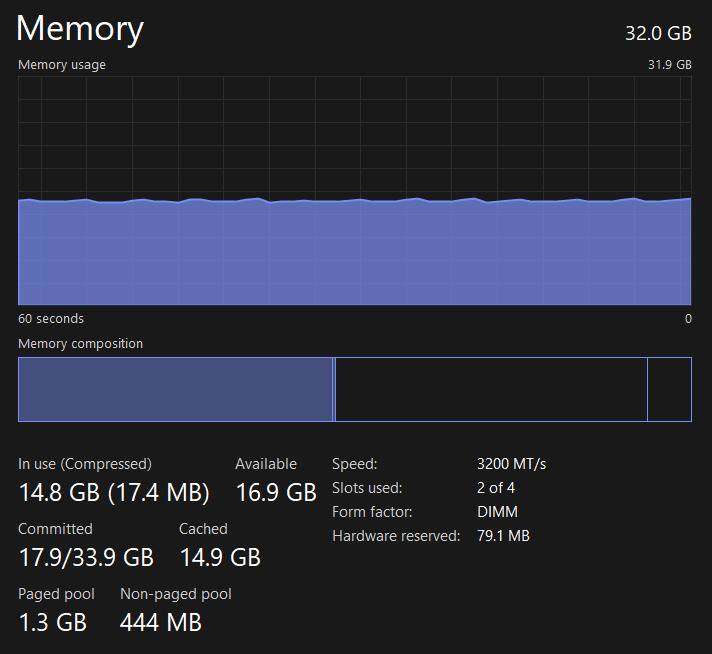712x654 pixels.
Task: Click the Memory composition label
Action: (x=80, y=344)
